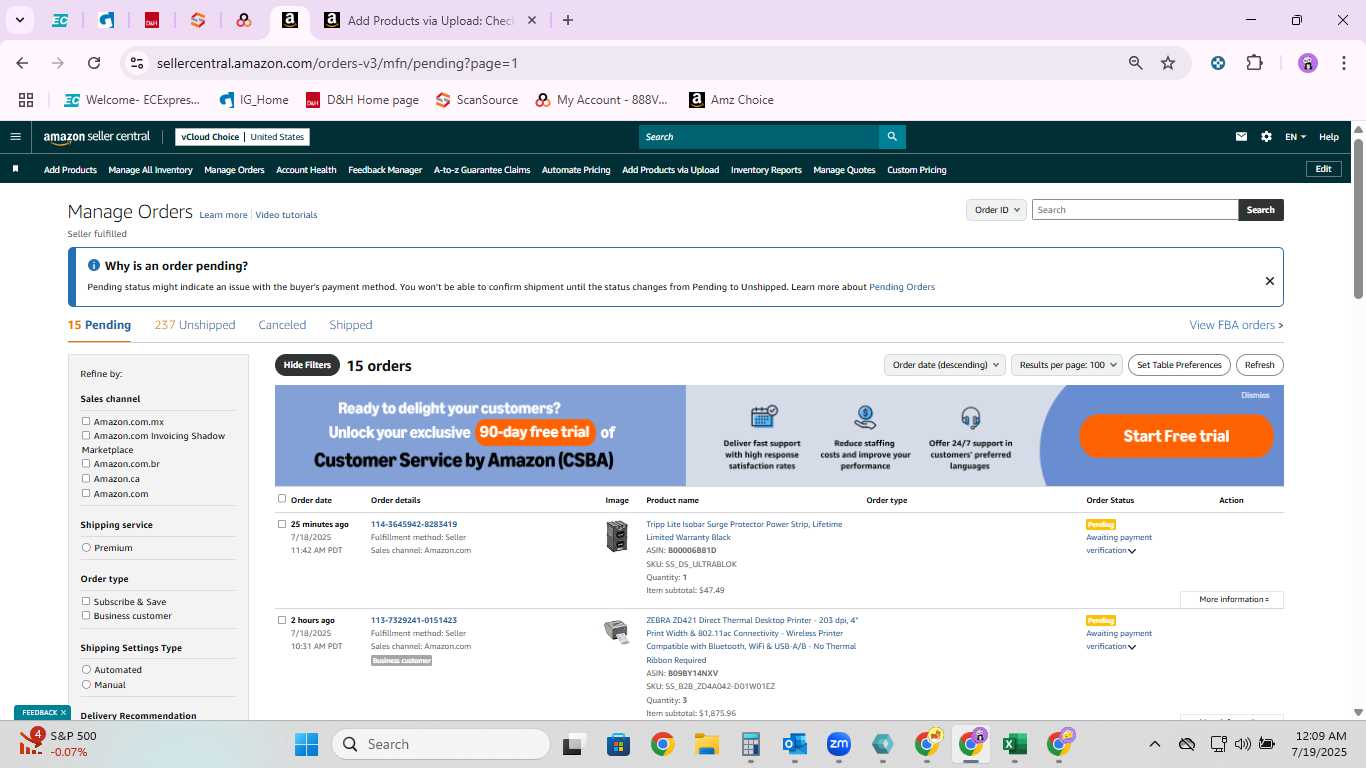Image resolution: width=1366 pixels, height=768 pixels.
Task: Click the Amazon Seller Central logo
Action: coord(97,137)
